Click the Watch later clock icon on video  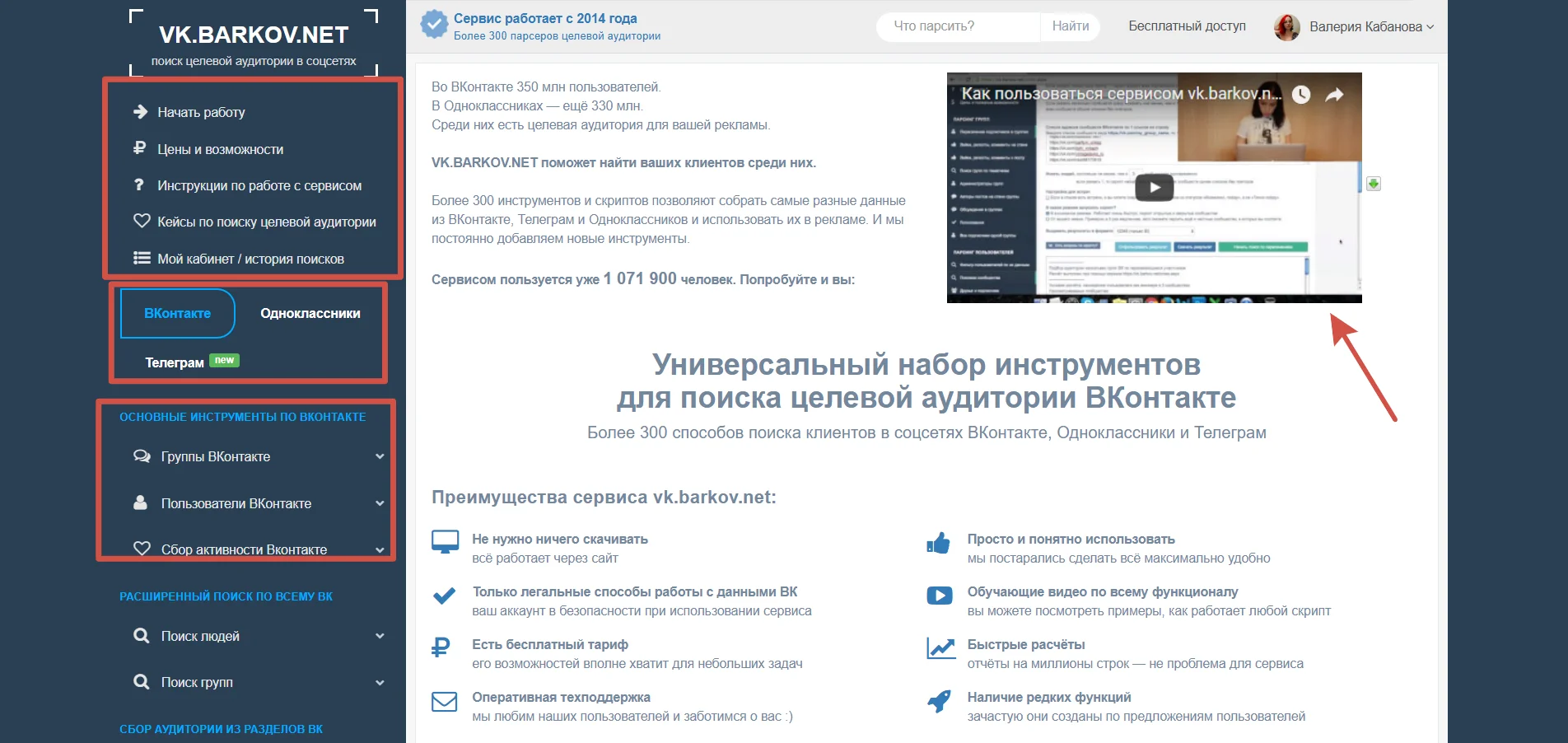tap(1301, 95)
